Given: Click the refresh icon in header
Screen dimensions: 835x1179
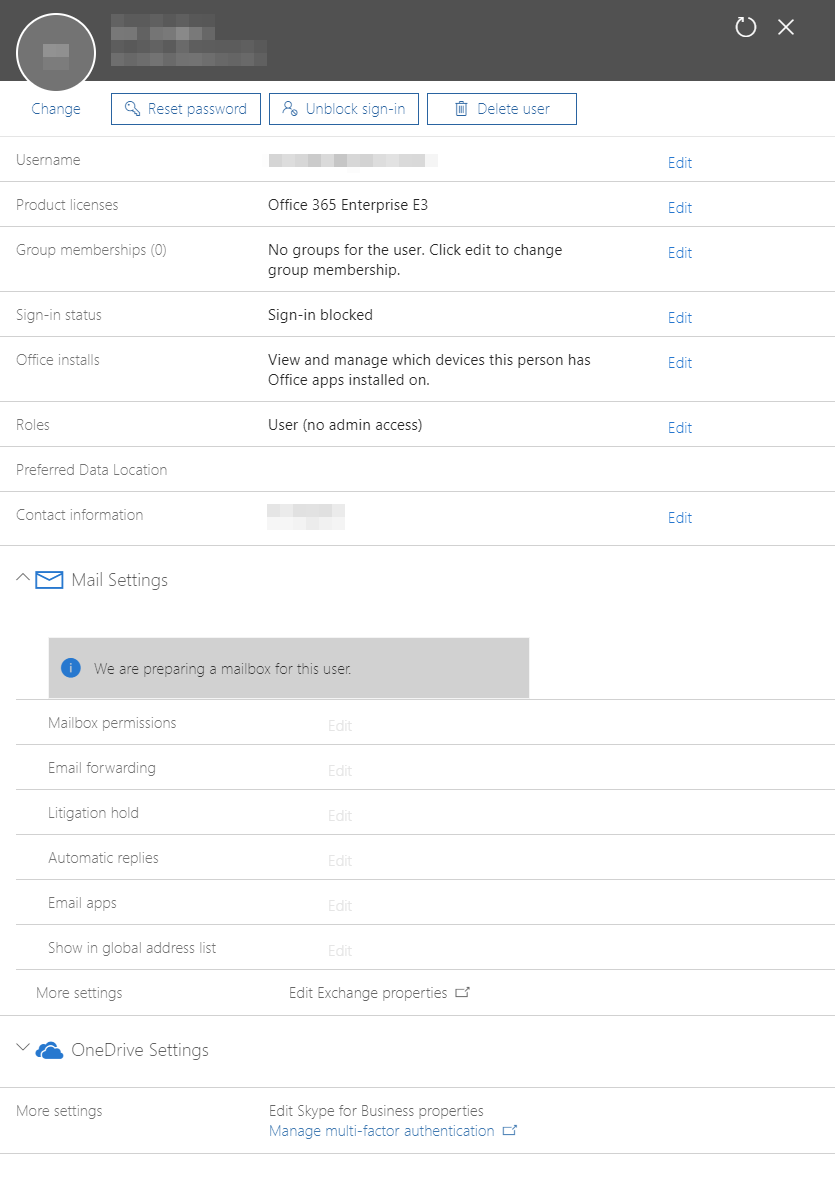Looking at the screenshot, I should click(x=746, y=27).
